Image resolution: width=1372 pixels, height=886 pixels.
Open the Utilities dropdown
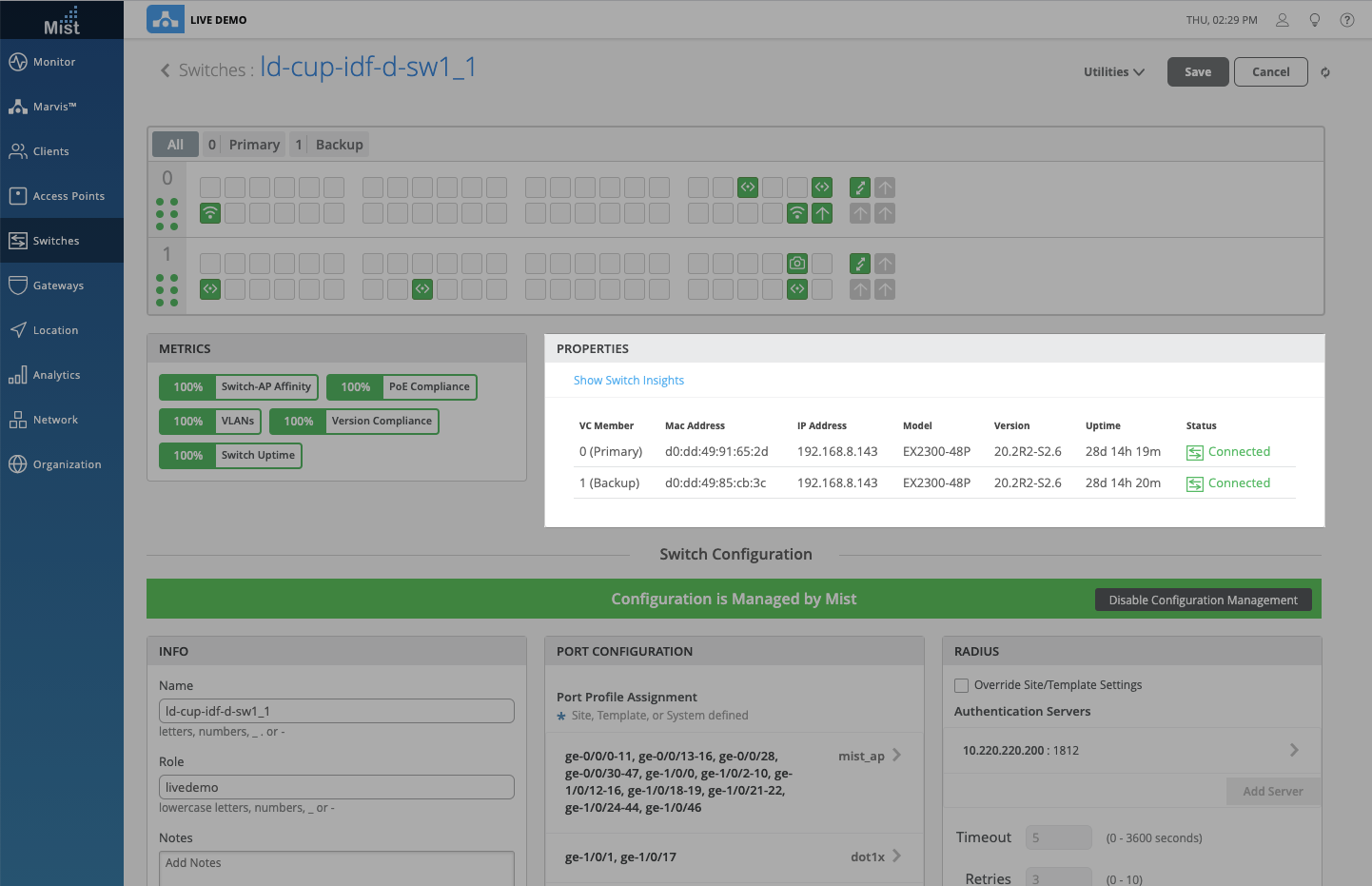coord(1113,72)
